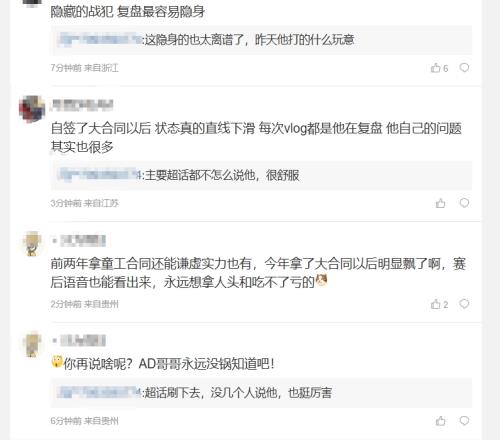Like the vlog复盘 comment from 江苏
500x440 pixels.
click(x=440, y=203)
